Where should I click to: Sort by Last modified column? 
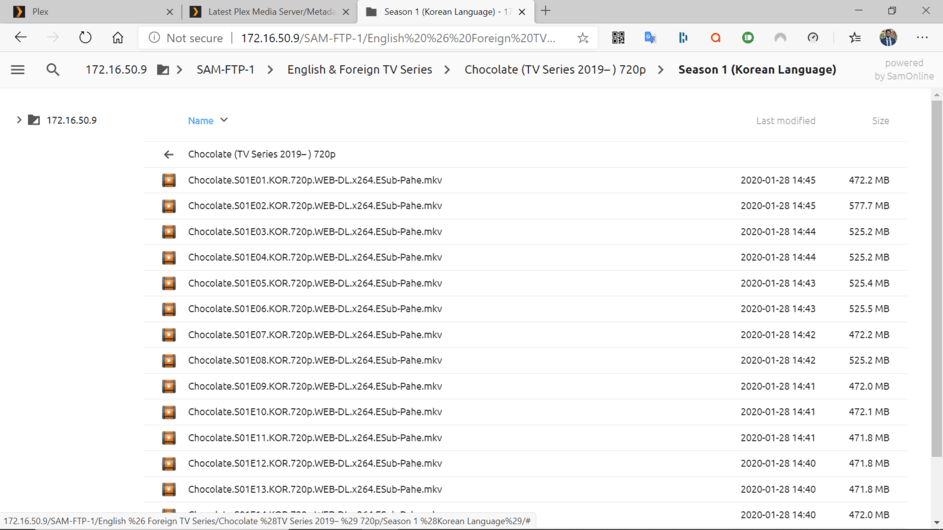[785, 121]
